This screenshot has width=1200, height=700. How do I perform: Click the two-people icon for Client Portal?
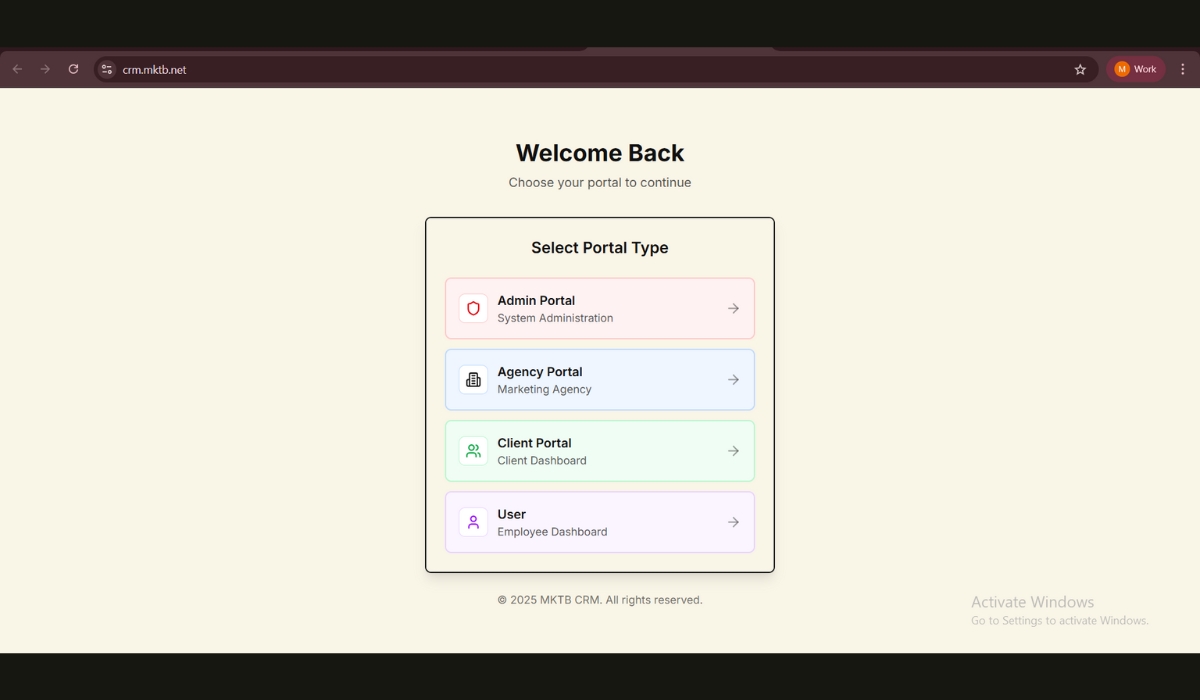[473, 451]
